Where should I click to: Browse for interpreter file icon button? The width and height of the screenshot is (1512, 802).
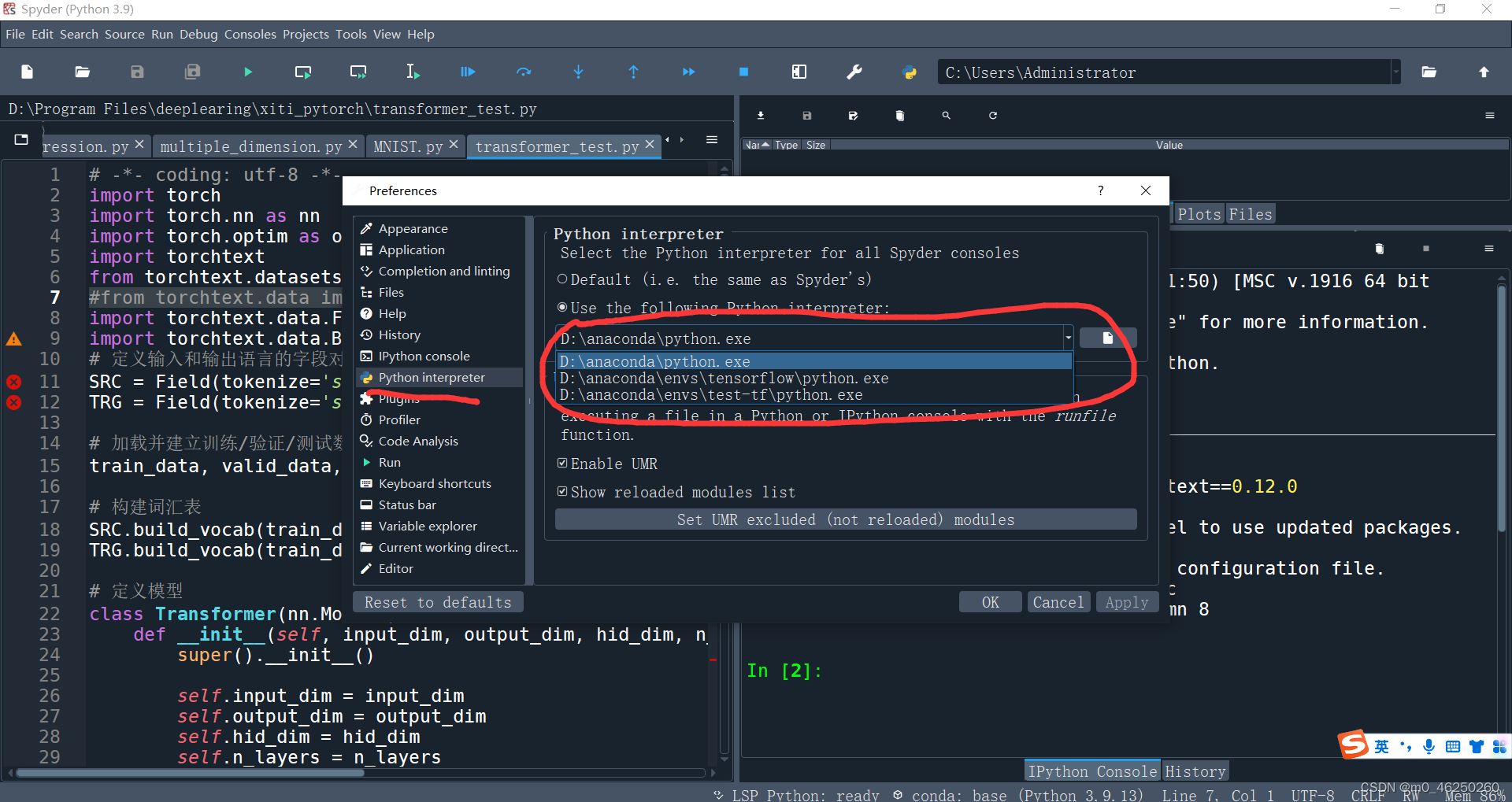pos(1107,338)
